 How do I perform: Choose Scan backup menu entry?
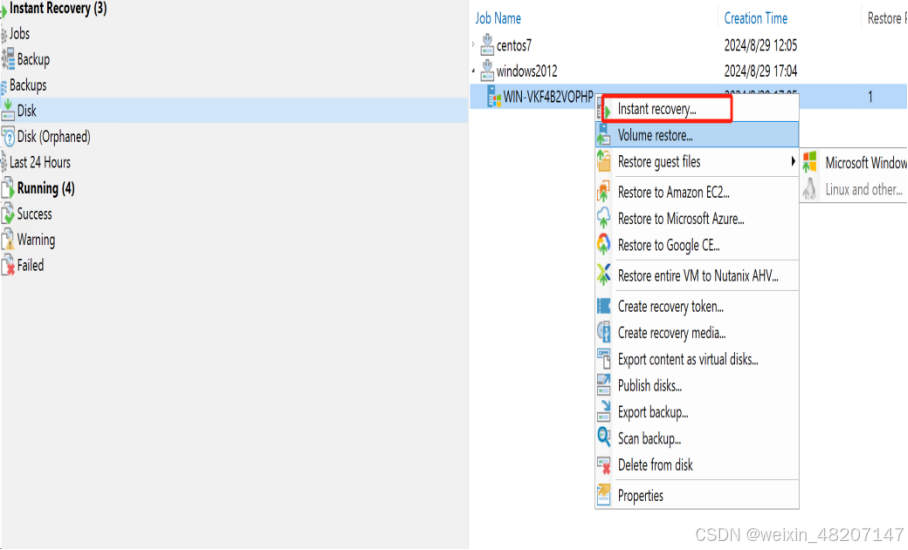coord(697,438)
